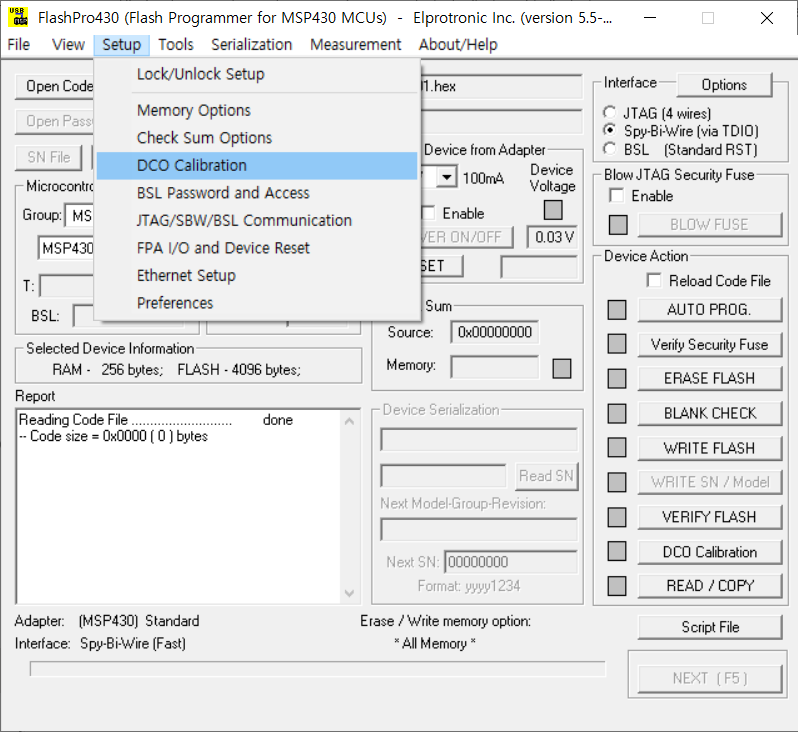Click status indicator beside VERIFY FLASH
This screenshot has height=732, width=798.
coord(617,517)
